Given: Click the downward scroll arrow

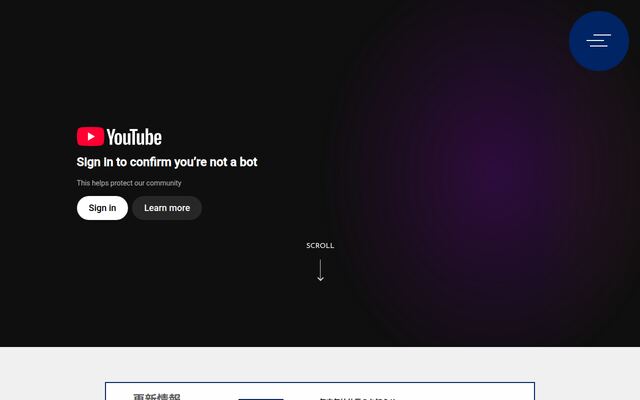Looking at the screenshot, I should click(x=320, y=270).
